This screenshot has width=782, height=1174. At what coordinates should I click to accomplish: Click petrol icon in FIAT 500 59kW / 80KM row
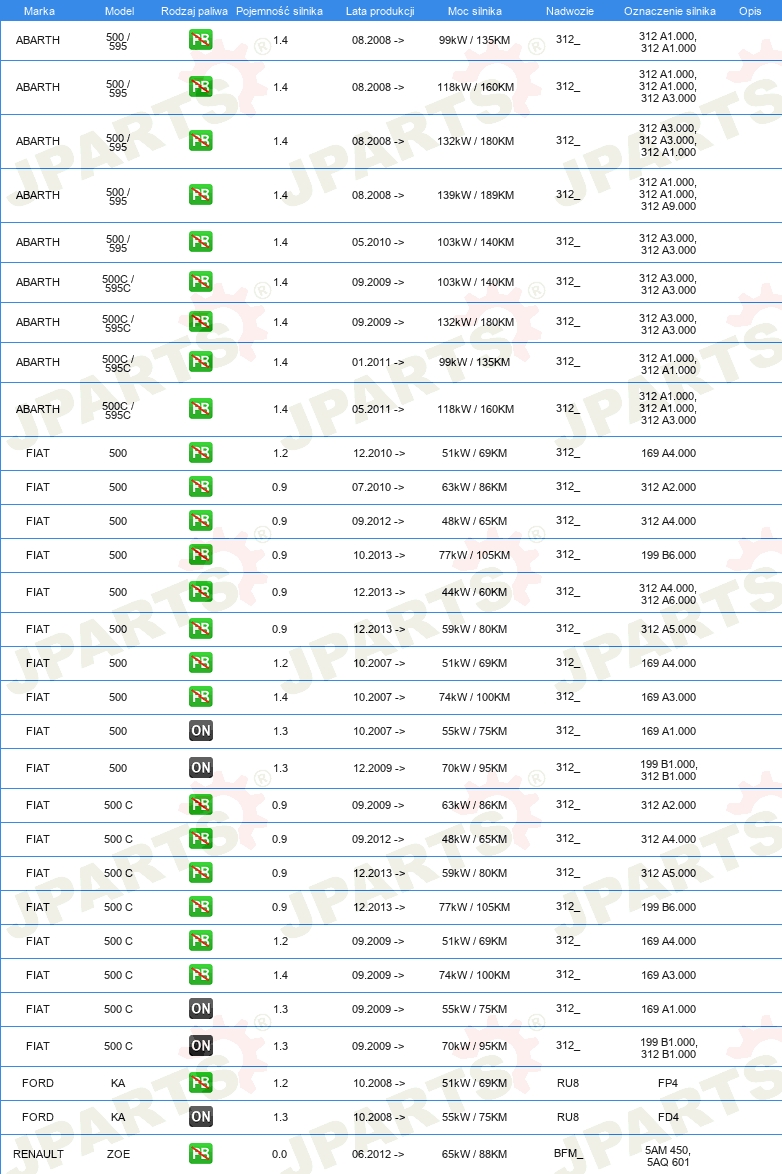pos(200,629)
